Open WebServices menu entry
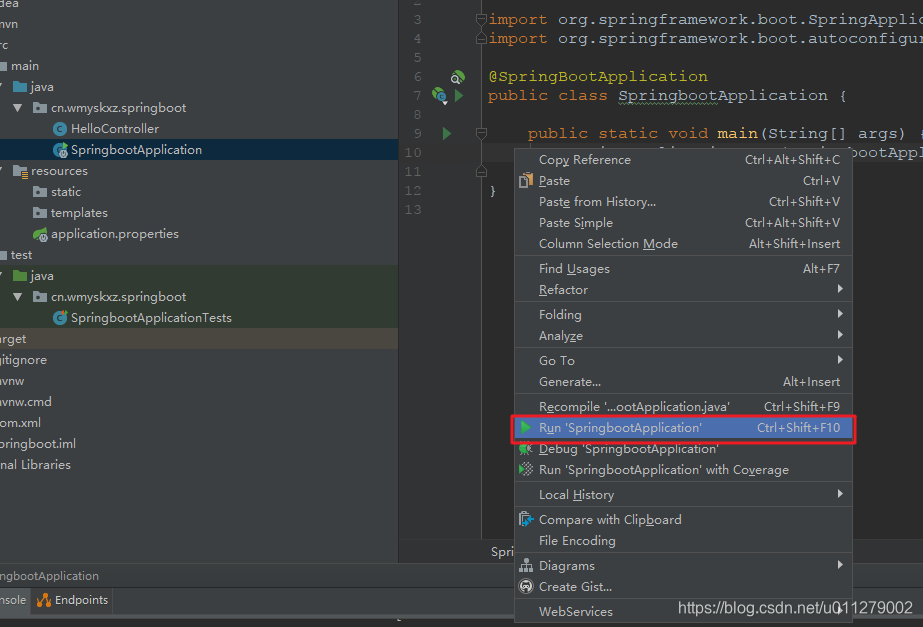The width and height of the screenshot is (923, 627). click(683, 612)
